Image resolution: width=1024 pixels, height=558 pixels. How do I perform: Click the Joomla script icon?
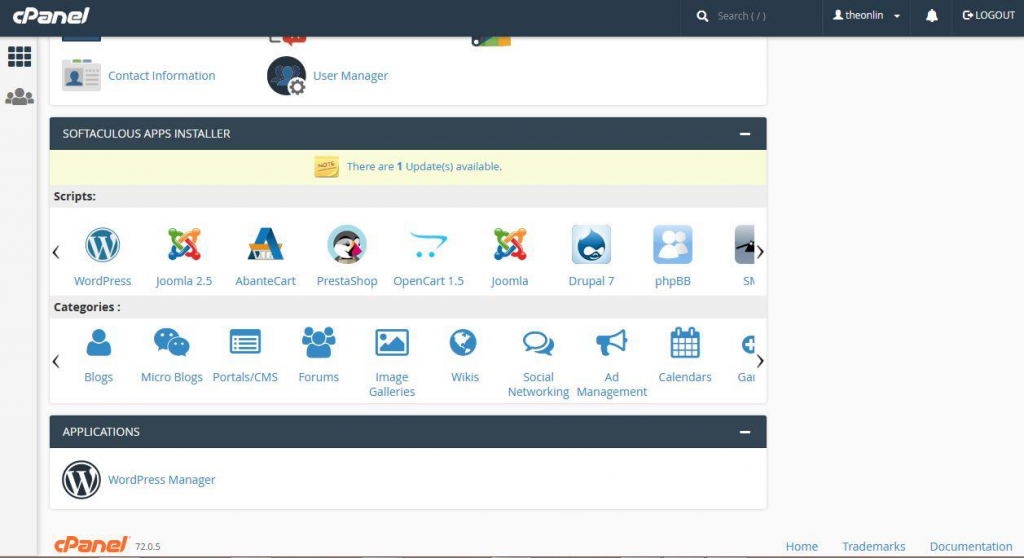(510, 245)
